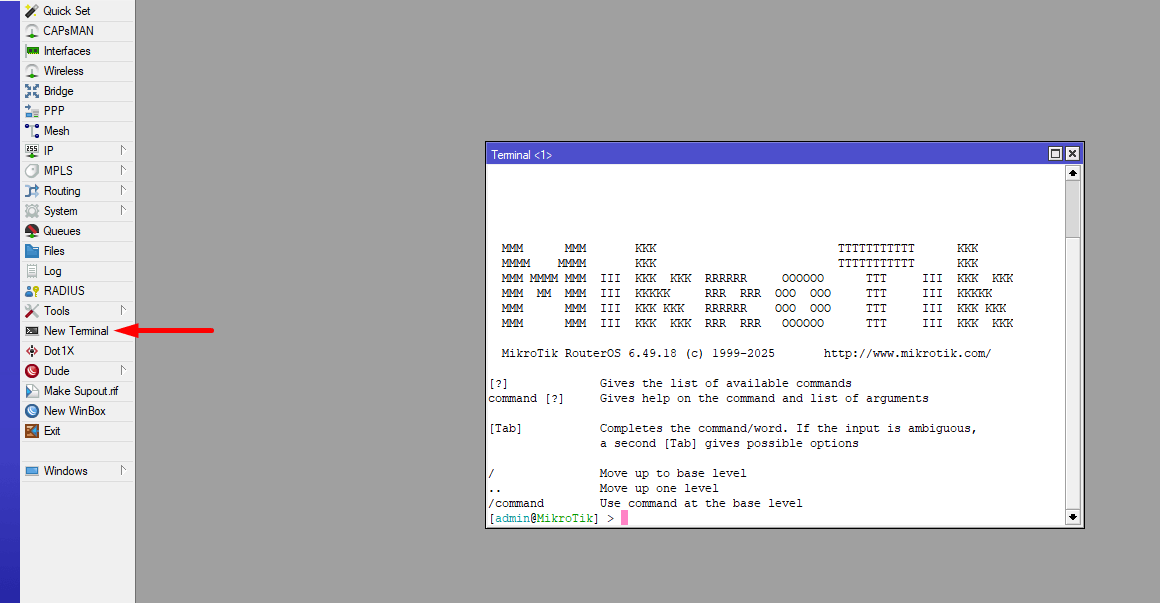Click the Wireless antenna icon
Screen dimensions: 1160x603
coord(32,71)
